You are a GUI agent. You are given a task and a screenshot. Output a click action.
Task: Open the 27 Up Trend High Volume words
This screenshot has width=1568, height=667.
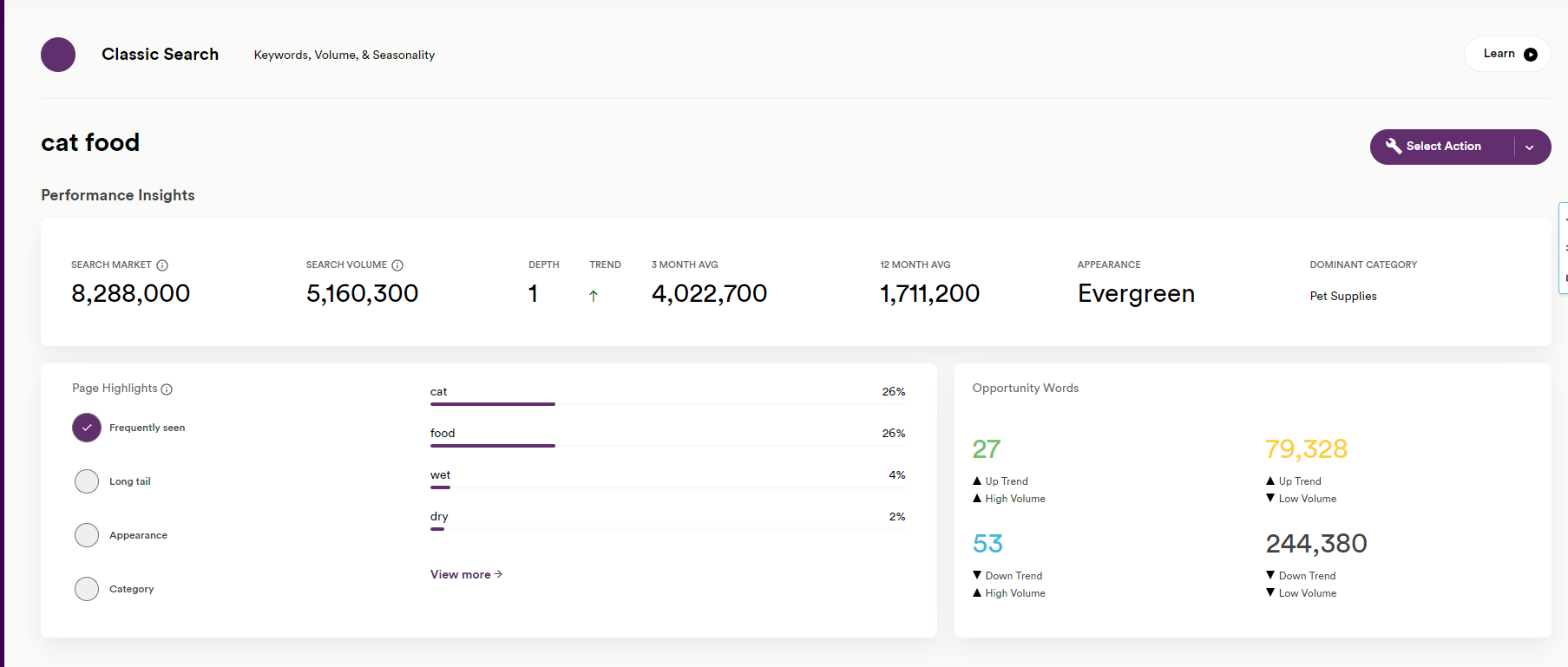(987, 449)
